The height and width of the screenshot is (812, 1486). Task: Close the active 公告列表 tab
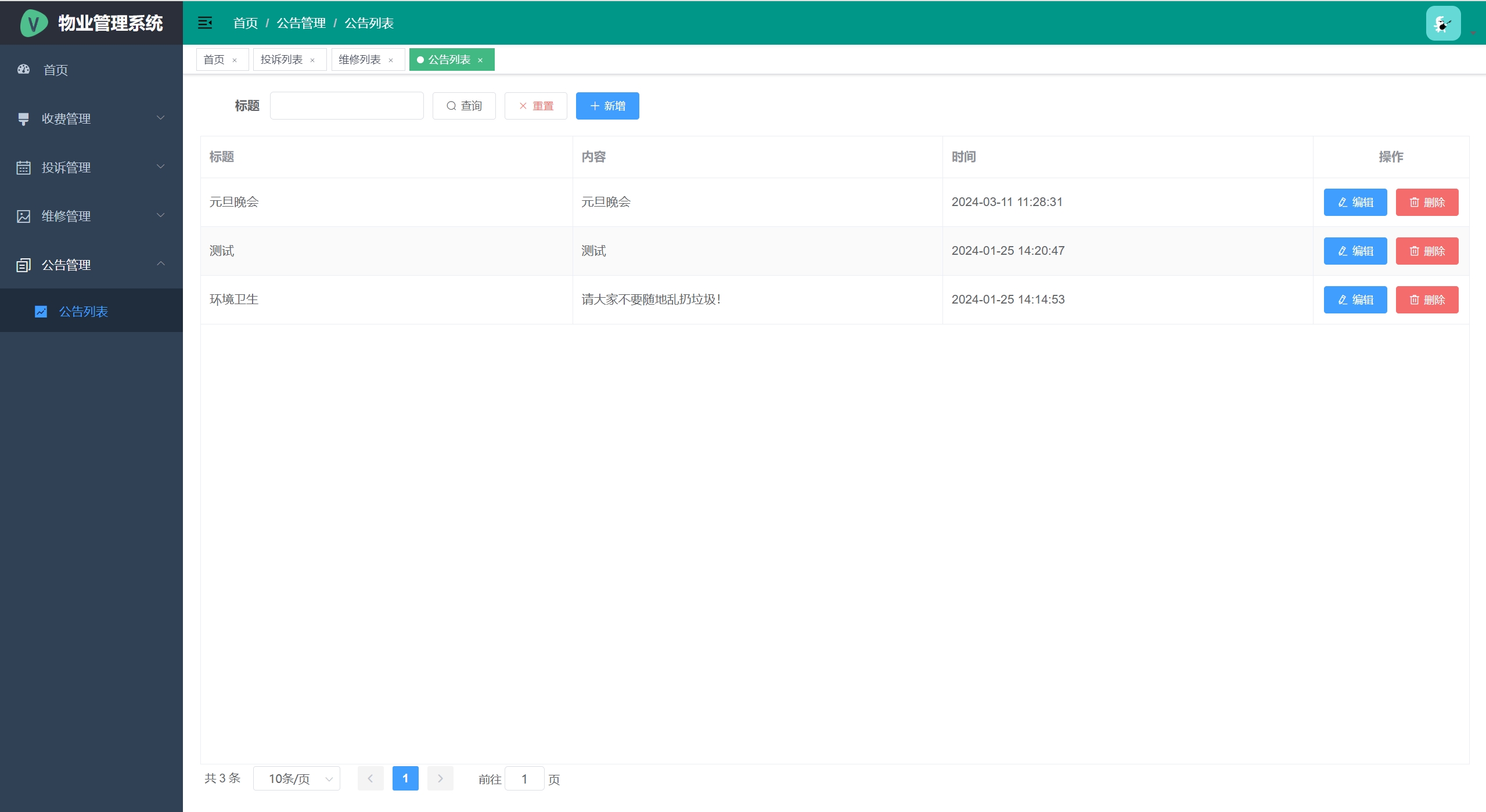(x=480, y=60)
